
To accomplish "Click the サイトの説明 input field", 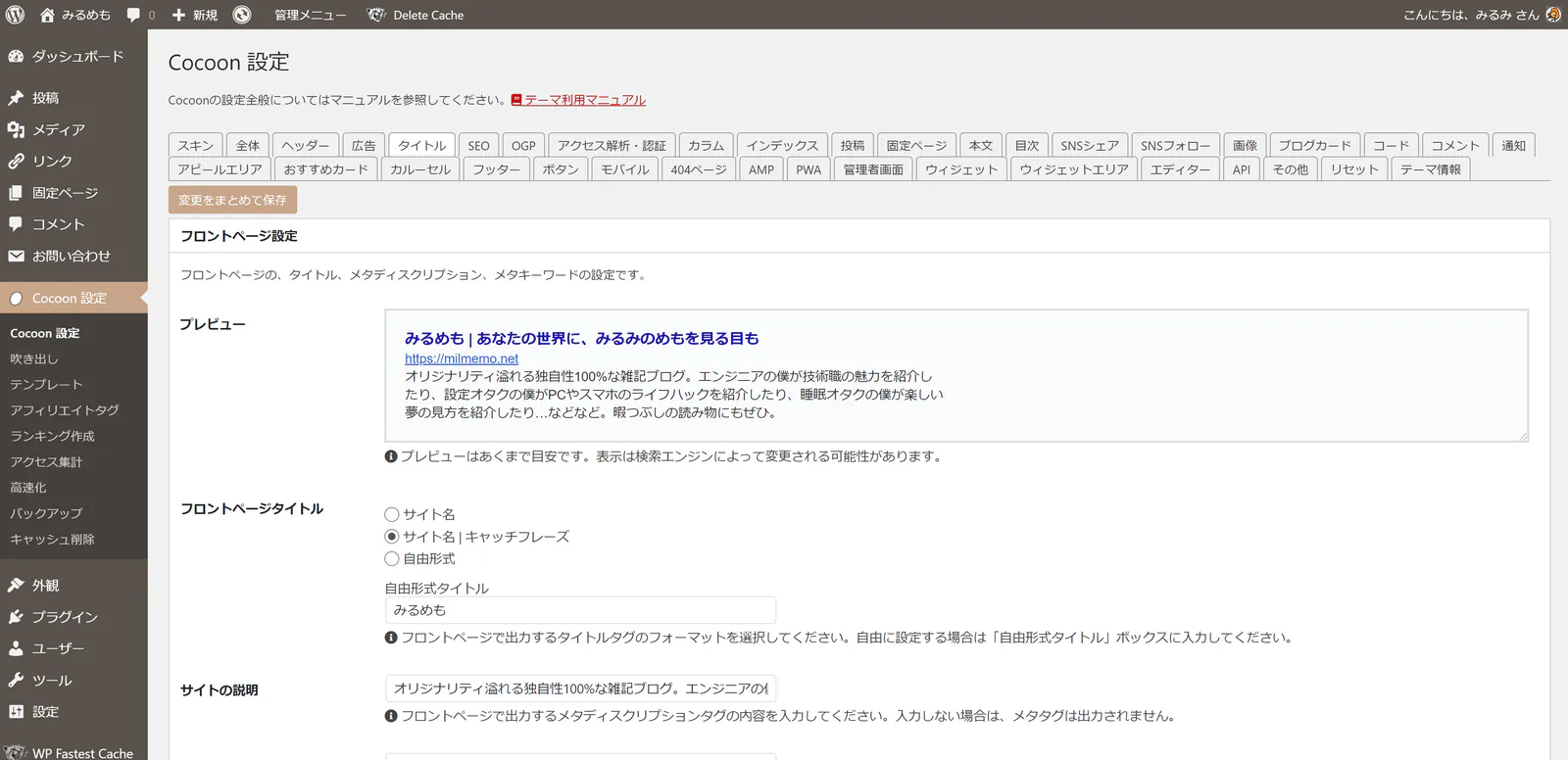I will click(580, 689).
